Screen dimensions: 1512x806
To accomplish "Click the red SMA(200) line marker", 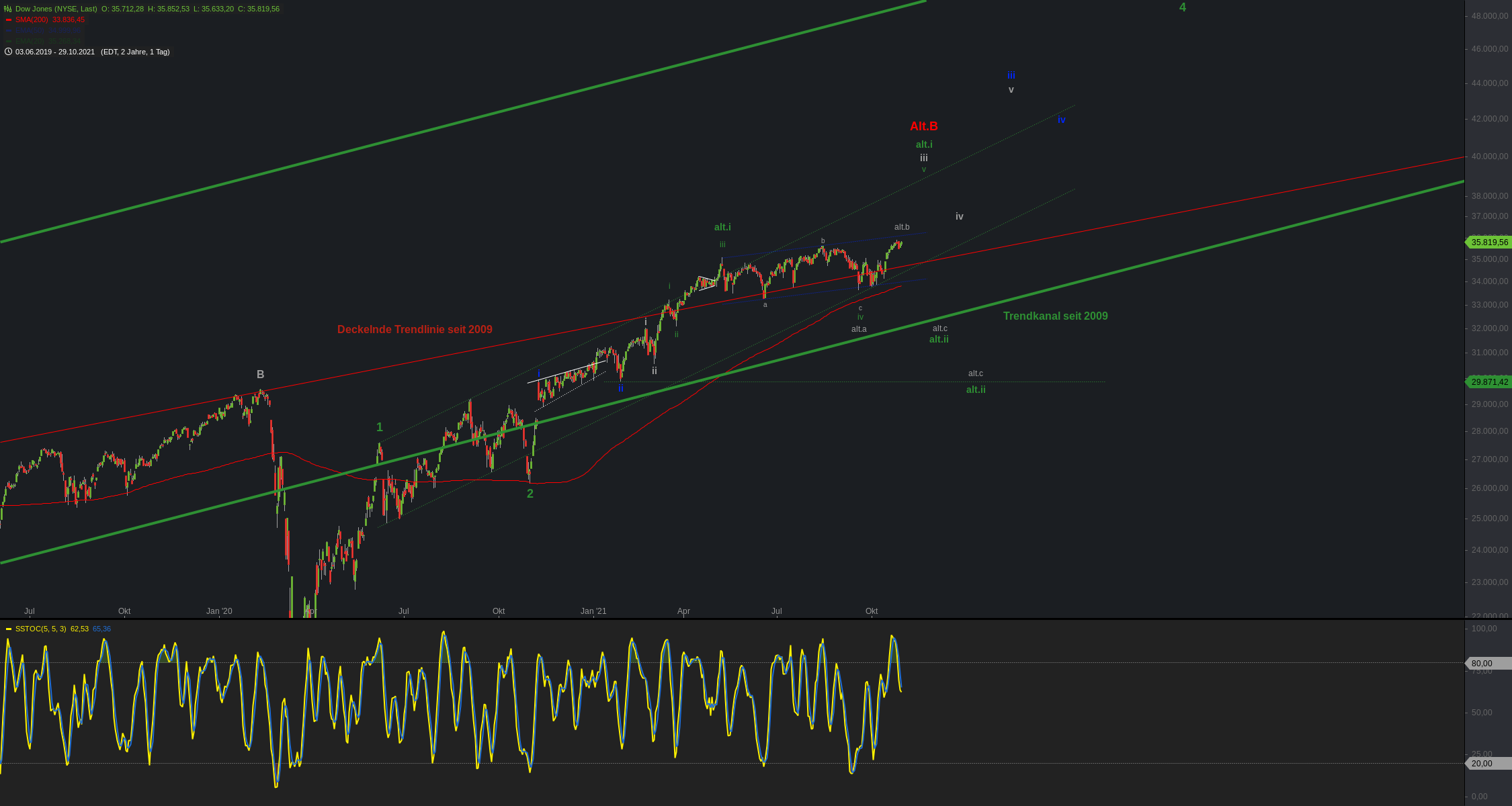I will click(9, 19).
